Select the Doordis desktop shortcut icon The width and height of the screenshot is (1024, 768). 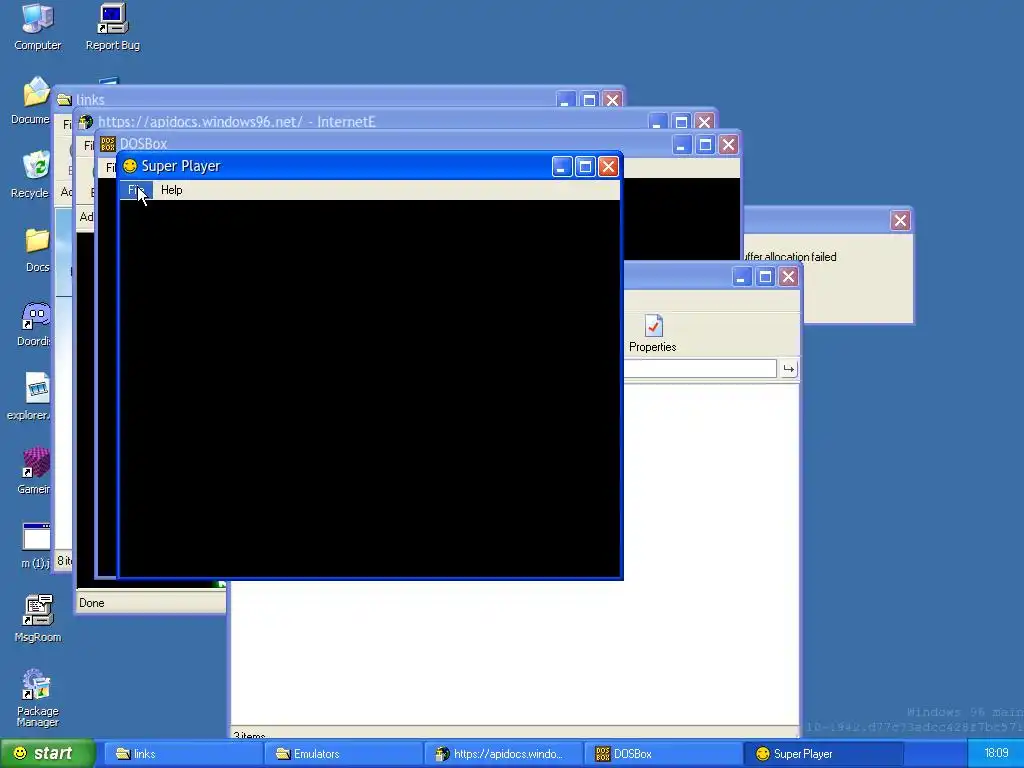click(x=35, y=323)
